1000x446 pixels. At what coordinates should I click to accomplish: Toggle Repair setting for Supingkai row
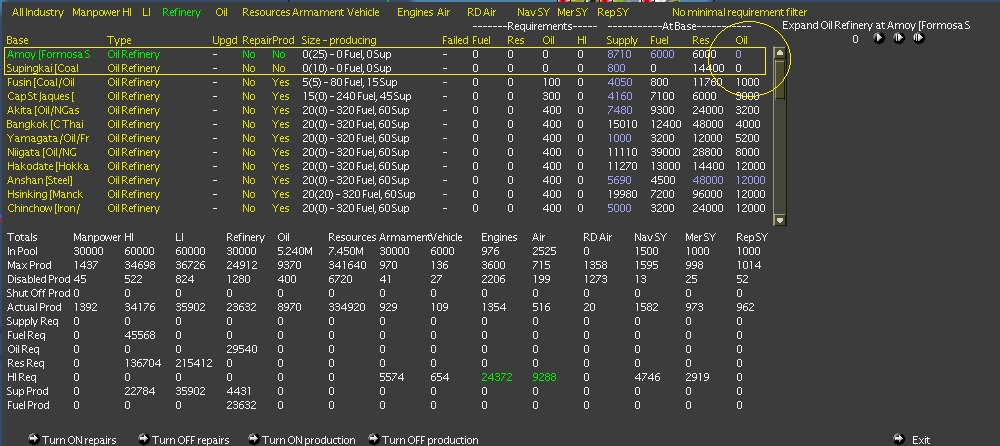tap(249, 68)
